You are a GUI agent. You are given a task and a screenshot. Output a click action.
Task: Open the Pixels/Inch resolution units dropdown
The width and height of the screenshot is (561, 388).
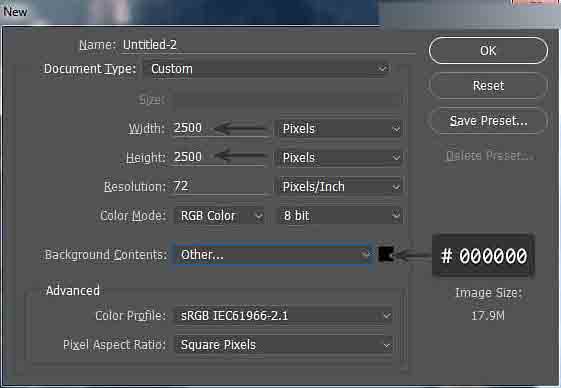tap(340, 186)
